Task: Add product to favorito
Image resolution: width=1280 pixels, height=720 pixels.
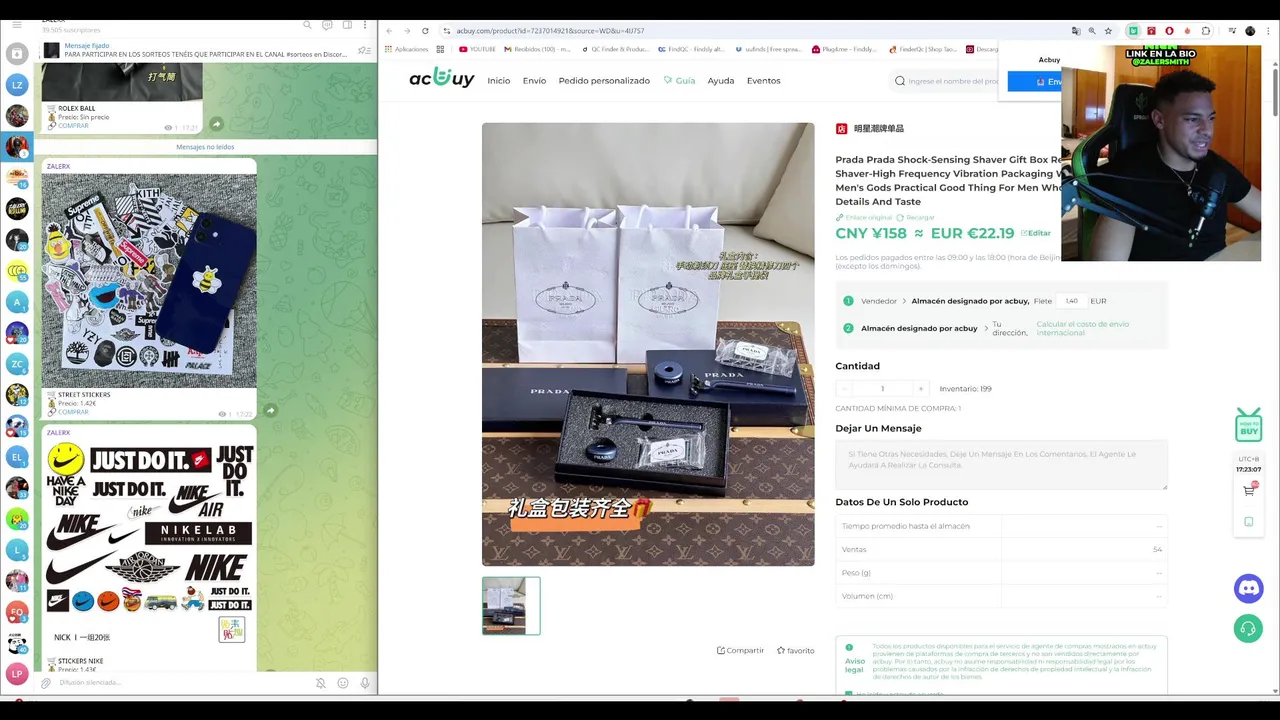Action: [796, 651]
